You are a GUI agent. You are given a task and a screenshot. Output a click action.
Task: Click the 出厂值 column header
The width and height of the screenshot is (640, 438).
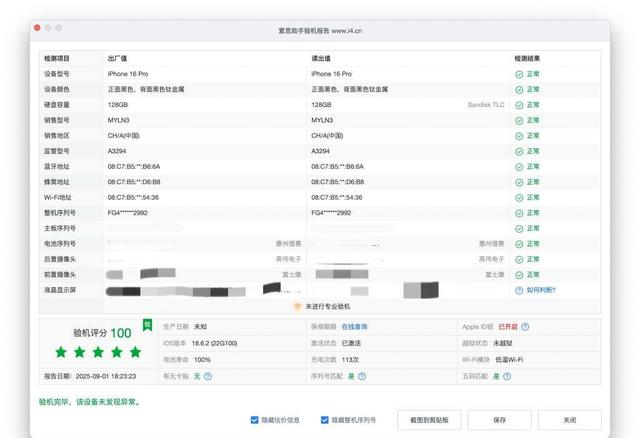tap(117, 58)
